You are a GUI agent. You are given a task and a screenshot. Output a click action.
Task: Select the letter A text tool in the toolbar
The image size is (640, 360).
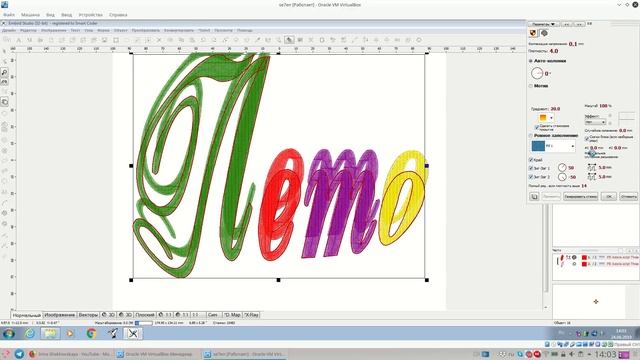pyautogui.click(x=19, y=40)
